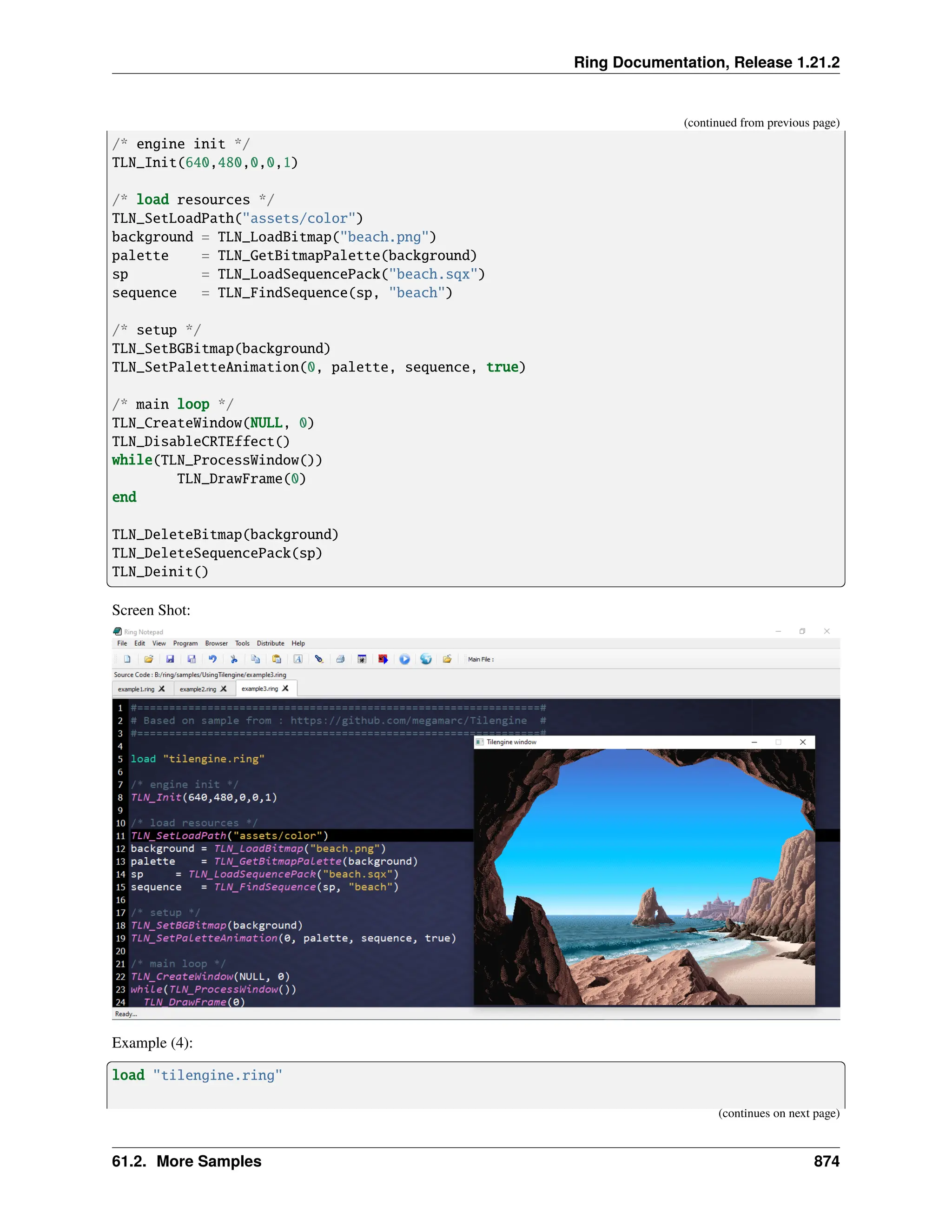Switch to the example1.ring tab
952x1232 pixels.
click(x=136, y=689)
